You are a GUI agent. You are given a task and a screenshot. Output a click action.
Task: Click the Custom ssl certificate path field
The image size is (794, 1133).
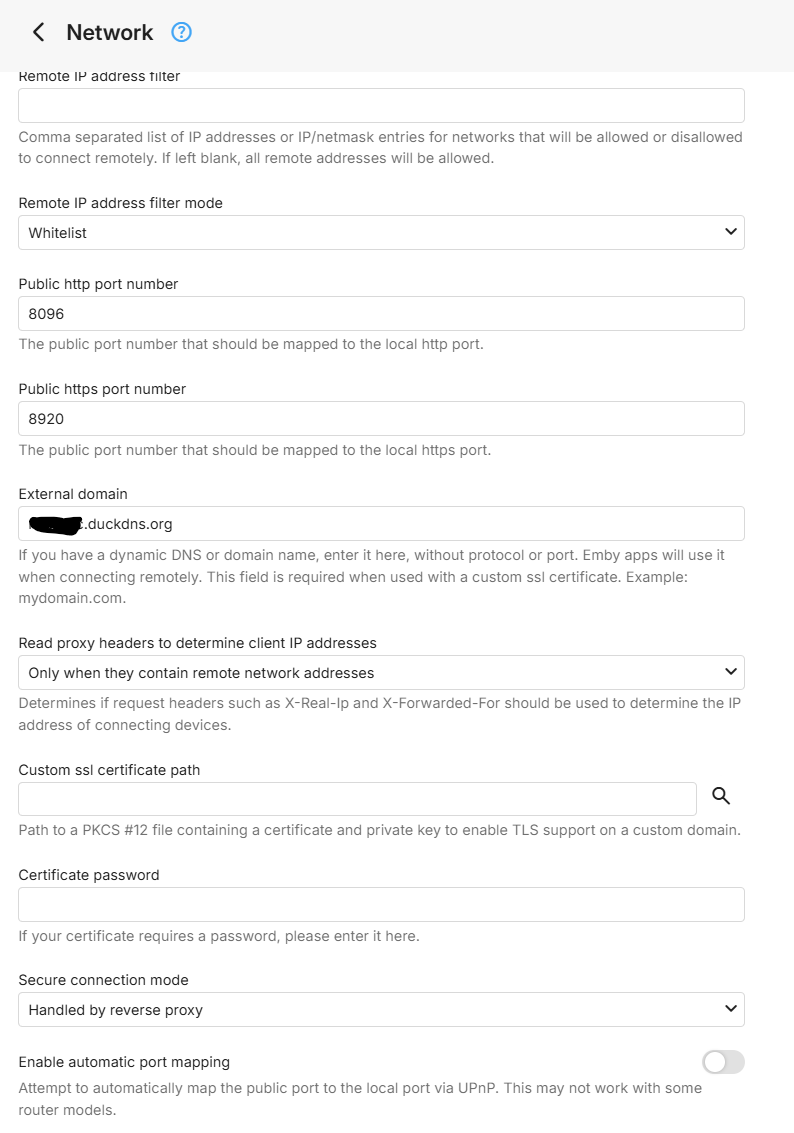357,799
